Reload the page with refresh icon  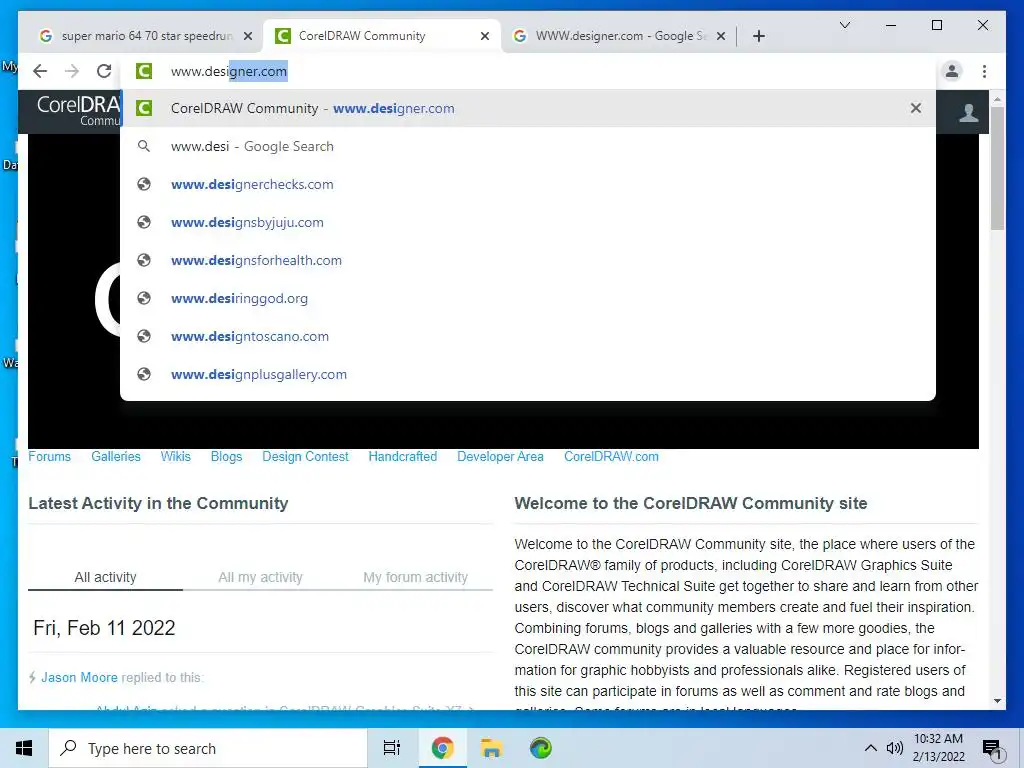click(x=104, y=71)
